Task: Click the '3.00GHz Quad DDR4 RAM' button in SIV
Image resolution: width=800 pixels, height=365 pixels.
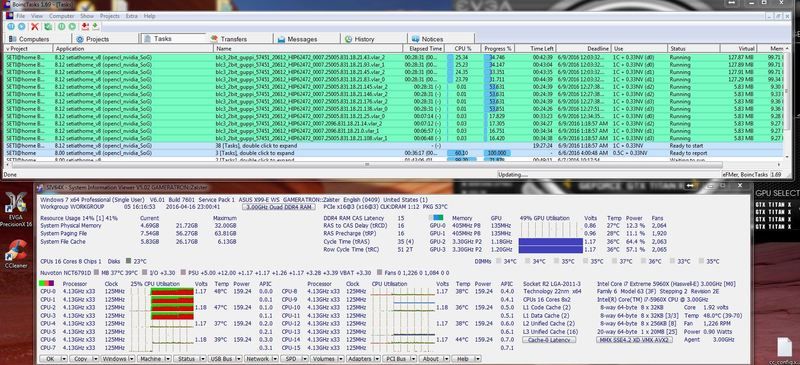Action: tap(278, 207)
